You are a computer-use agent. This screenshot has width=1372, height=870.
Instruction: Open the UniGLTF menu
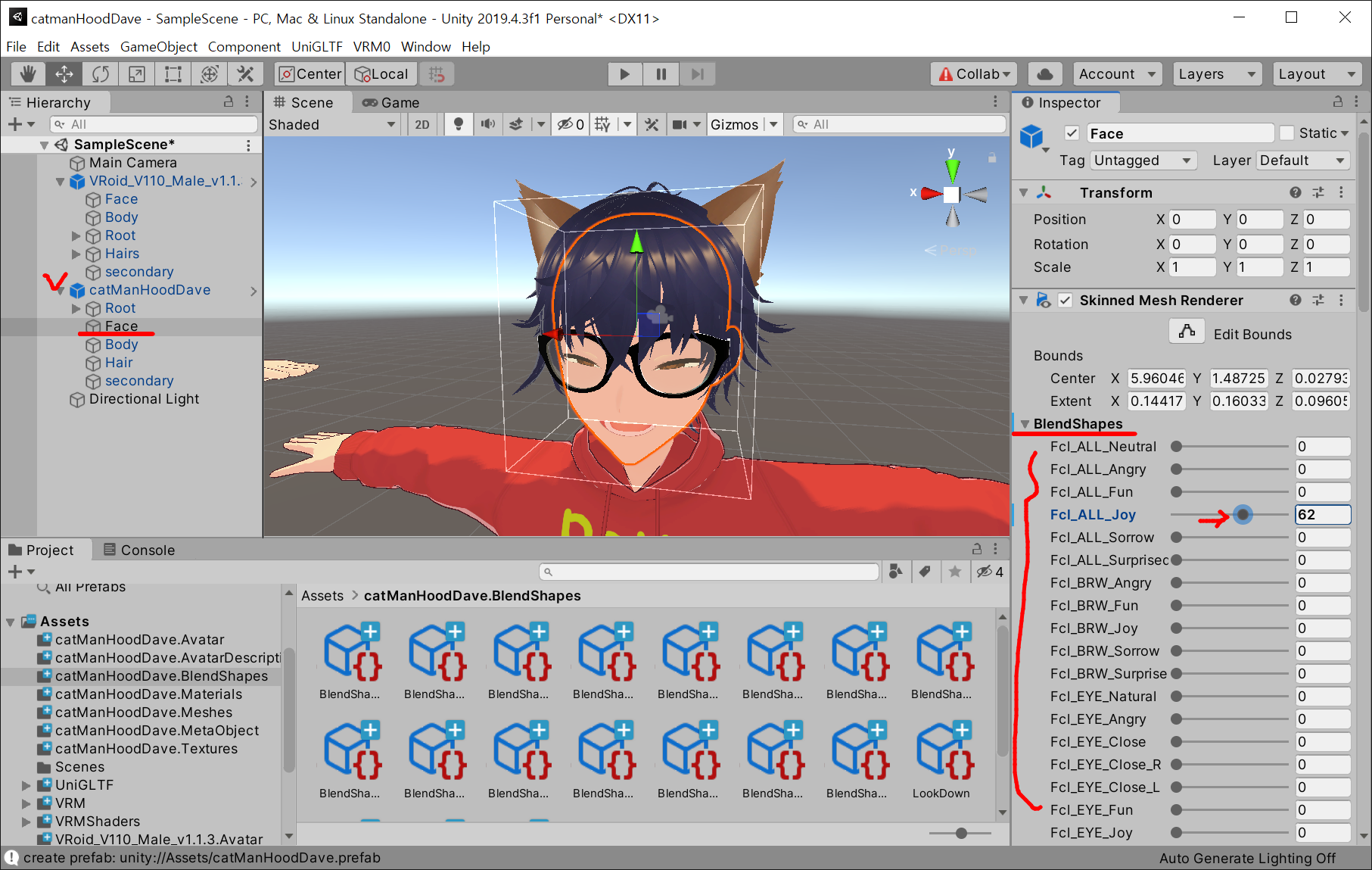pyautogui.click(x=316, y=46)
